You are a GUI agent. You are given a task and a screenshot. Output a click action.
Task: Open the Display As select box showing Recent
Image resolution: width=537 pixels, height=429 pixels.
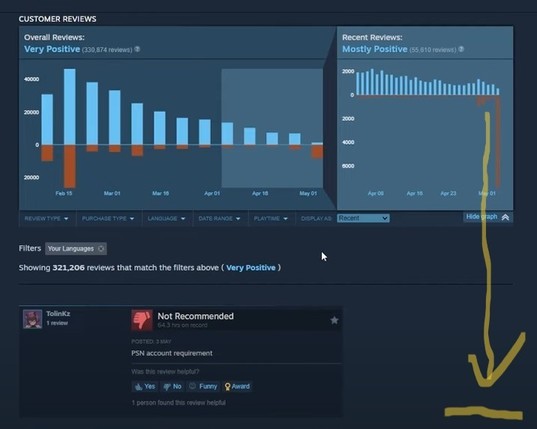(x=363, y=218)
